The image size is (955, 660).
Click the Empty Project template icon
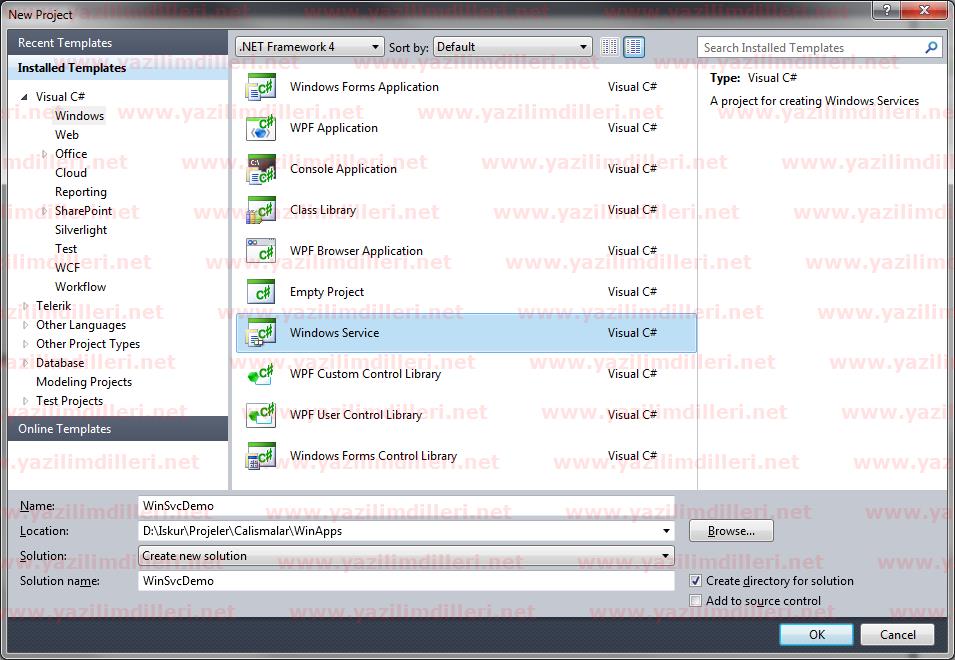[x=261, y=292]
